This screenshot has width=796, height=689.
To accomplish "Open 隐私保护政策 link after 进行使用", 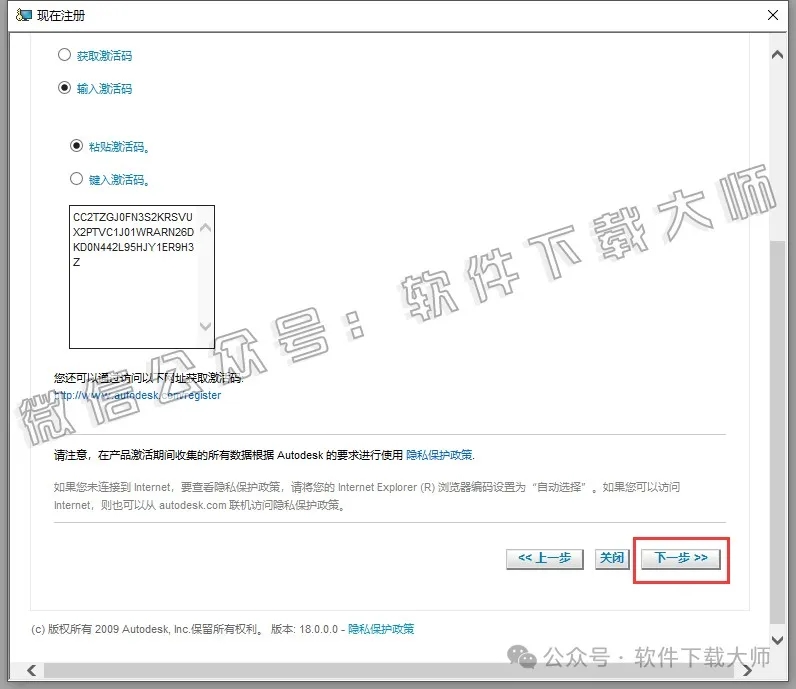I will (439, 455).
